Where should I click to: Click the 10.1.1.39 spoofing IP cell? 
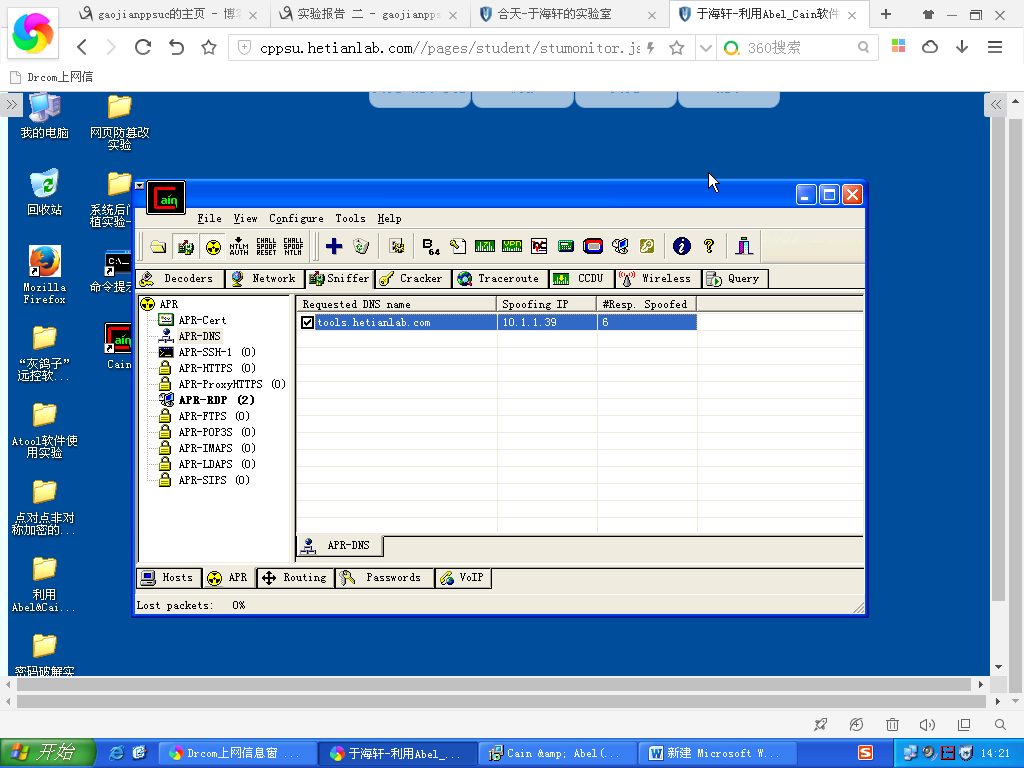547,323
